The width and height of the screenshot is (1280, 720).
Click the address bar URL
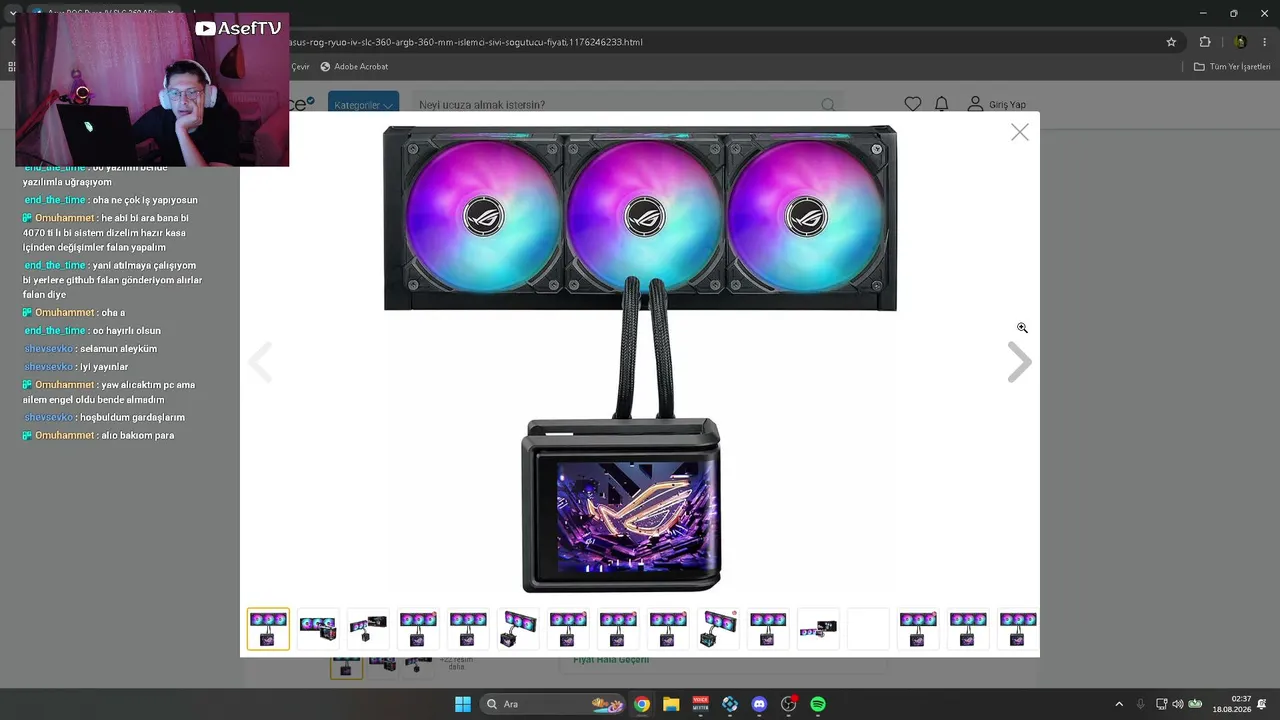tap(466, 42)
